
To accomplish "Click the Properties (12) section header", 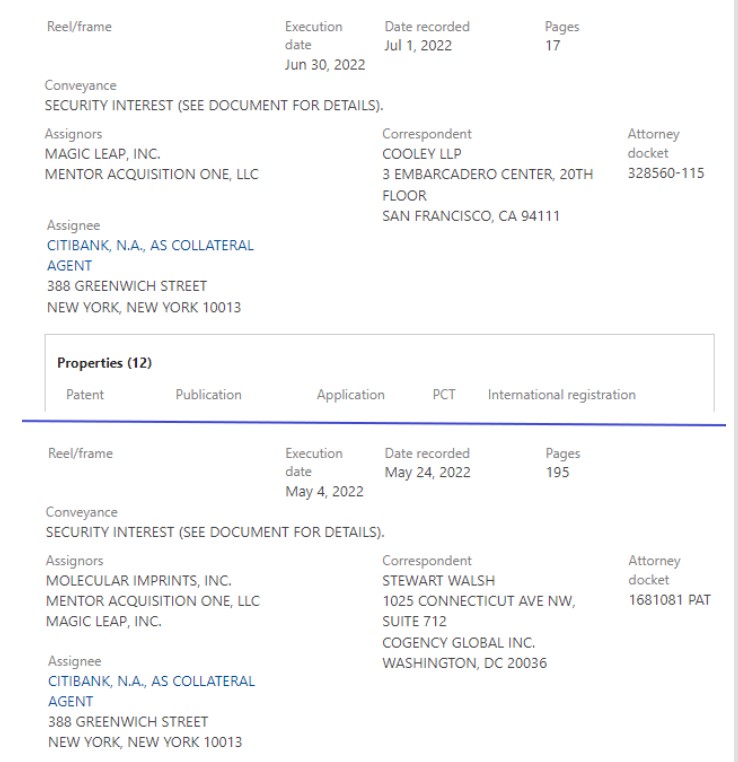I will coord(104,363).
